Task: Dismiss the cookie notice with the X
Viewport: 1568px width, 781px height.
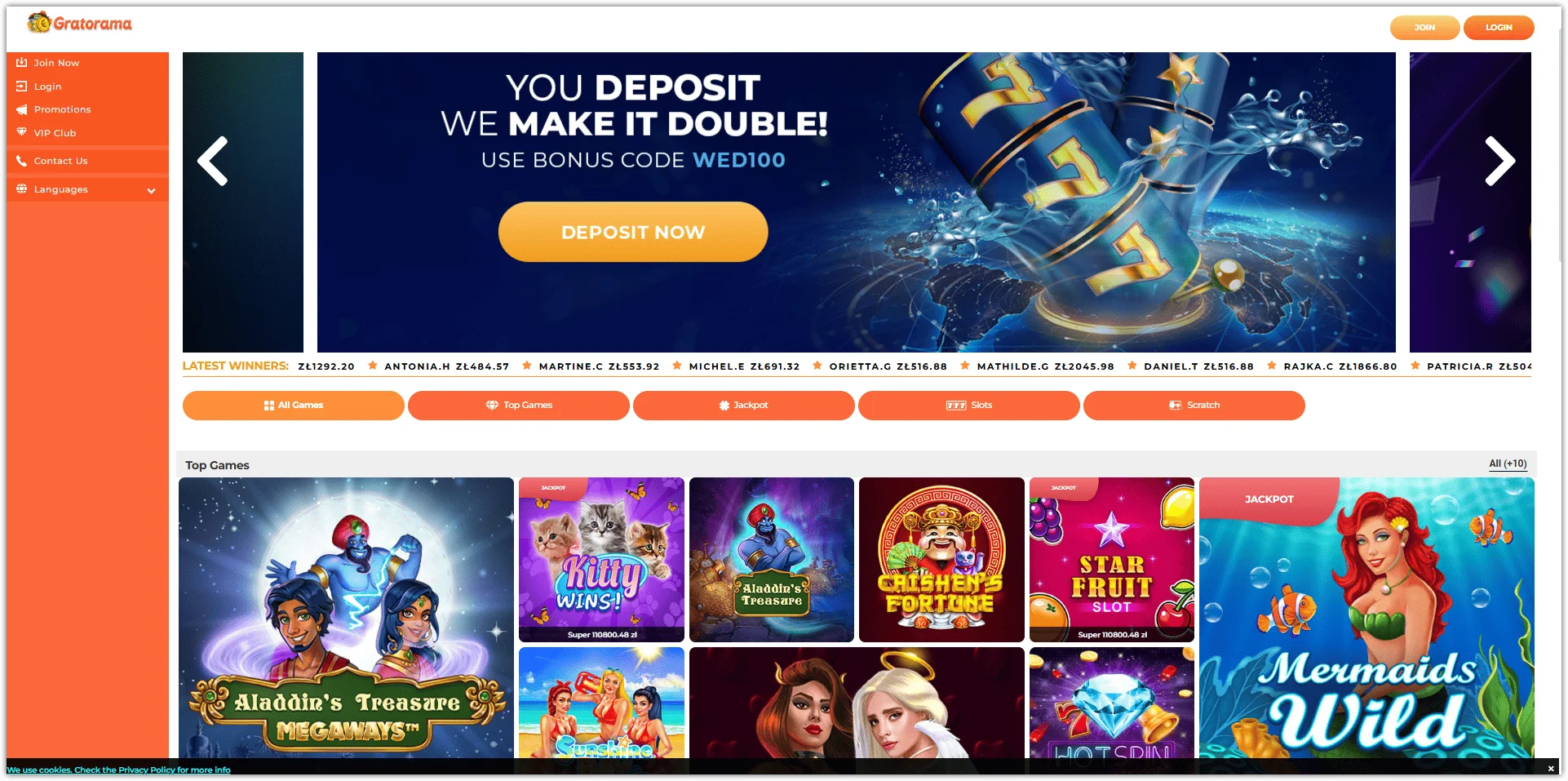Action: point(1551,769)
